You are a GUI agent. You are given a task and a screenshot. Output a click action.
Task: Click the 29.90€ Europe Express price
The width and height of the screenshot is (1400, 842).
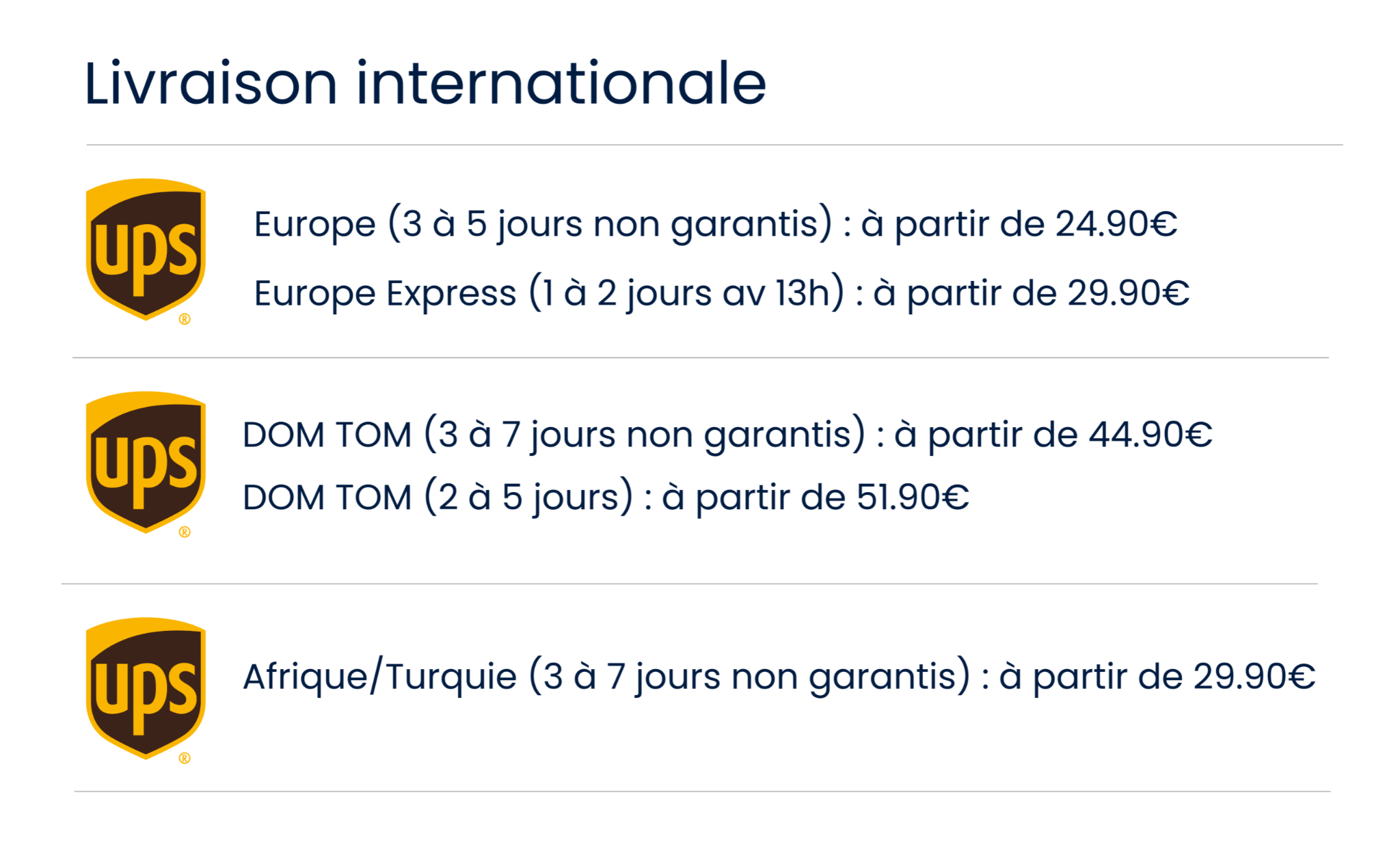1128,293
